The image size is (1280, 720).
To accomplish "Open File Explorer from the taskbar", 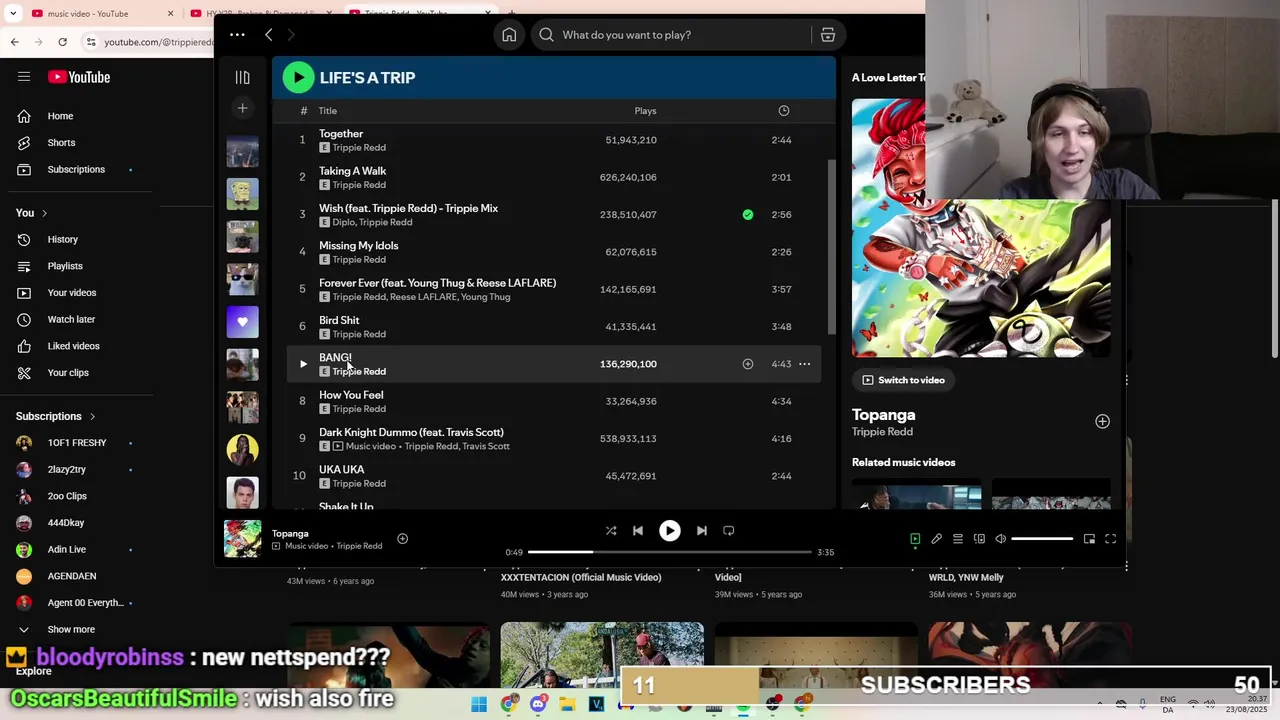I will pyautogui.click(x=567, y=705).
